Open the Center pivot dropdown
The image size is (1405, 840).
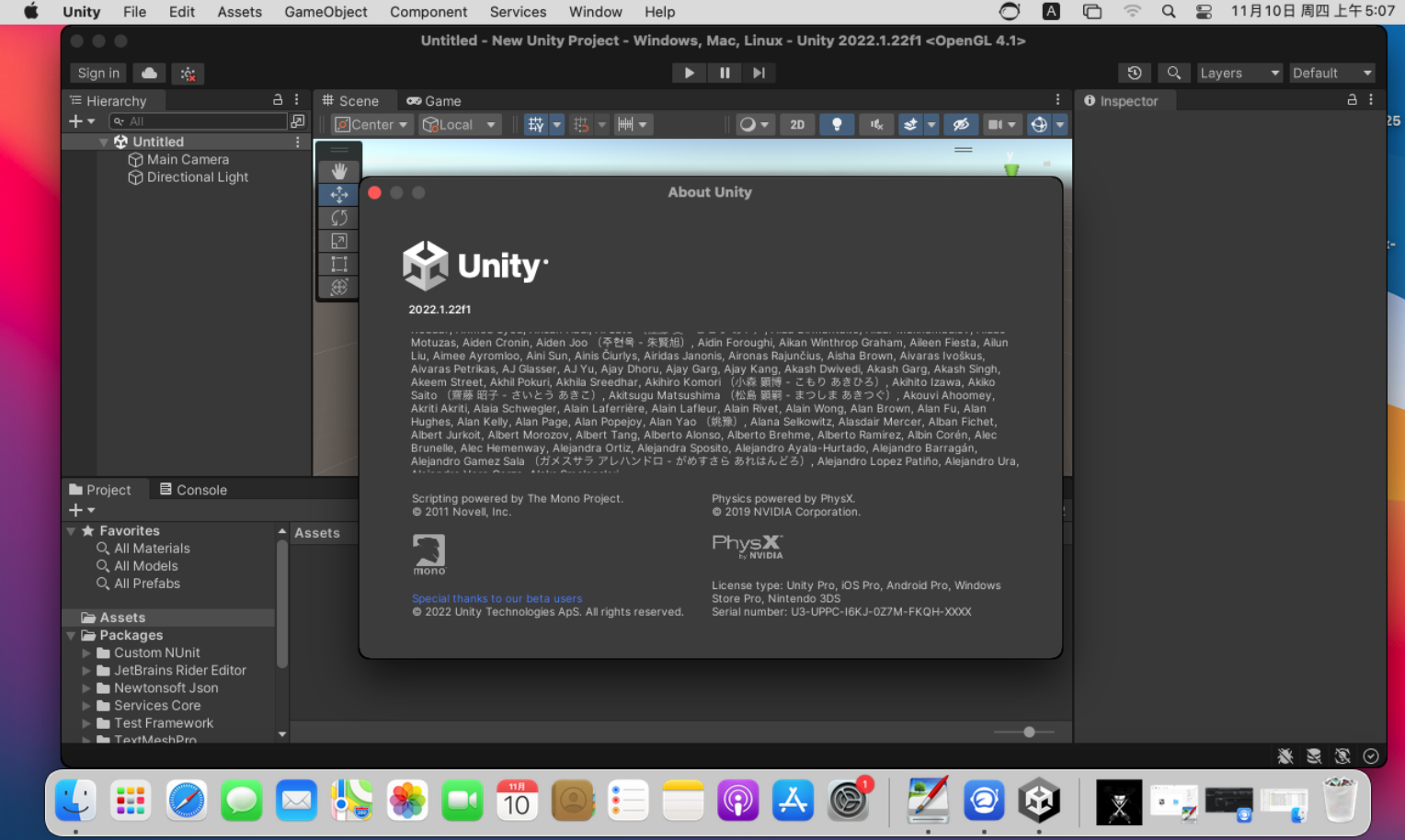click(x=371, y=125)
